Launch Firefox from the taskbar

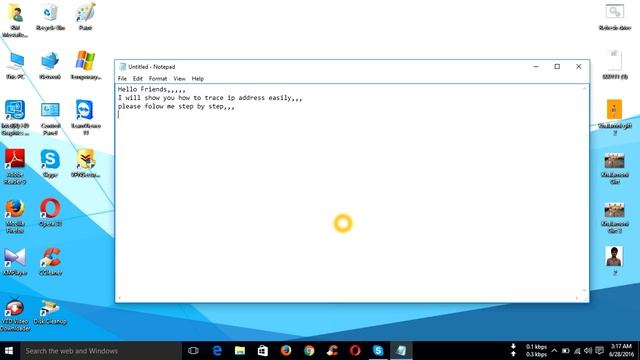coord(286,351)
